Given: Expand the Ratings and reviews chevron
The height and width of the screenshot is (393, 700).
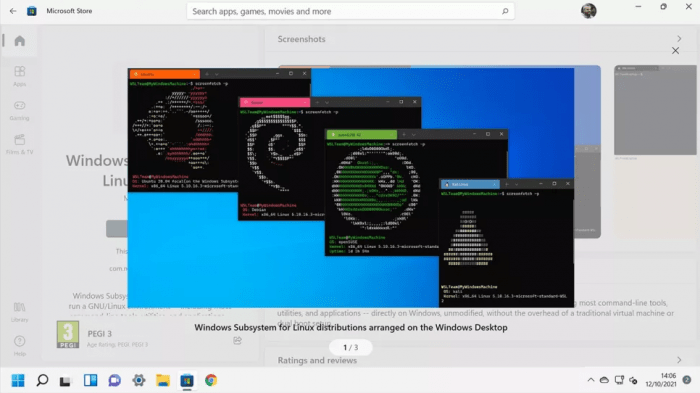Looking at the screenshot, I should pos(679,360).
